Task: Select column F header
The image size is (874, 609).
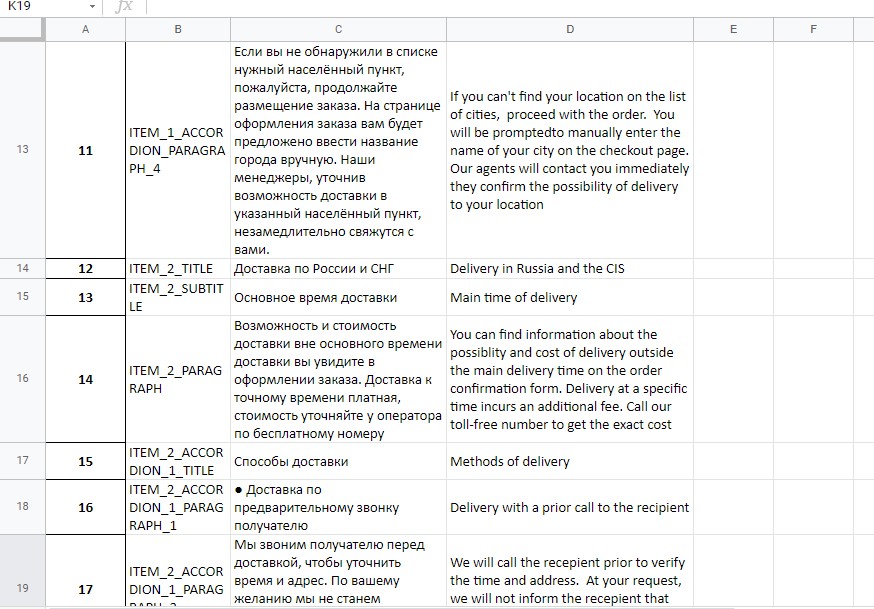Action: point(813,30)
